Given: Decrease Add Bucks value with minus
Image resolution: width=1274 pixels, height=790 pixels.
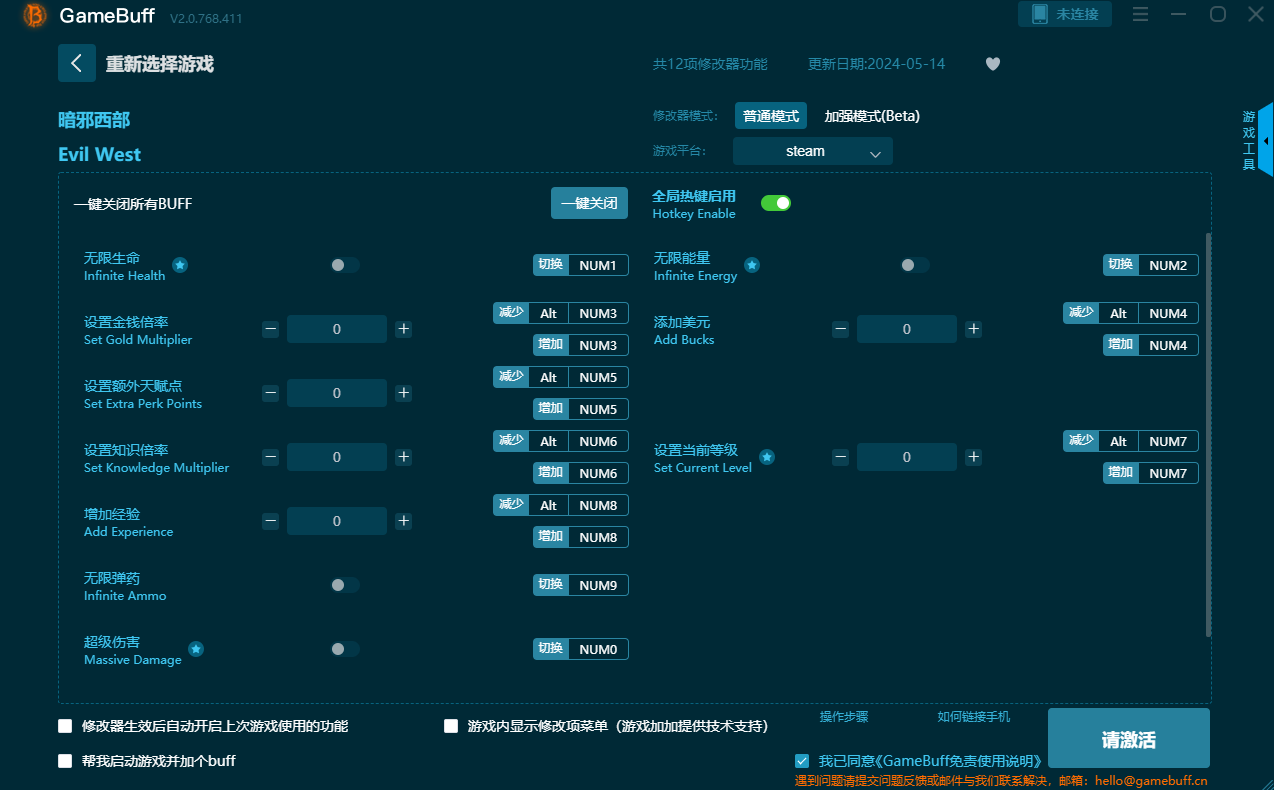Looking at the screenshot, I should [x=841, y=329].
